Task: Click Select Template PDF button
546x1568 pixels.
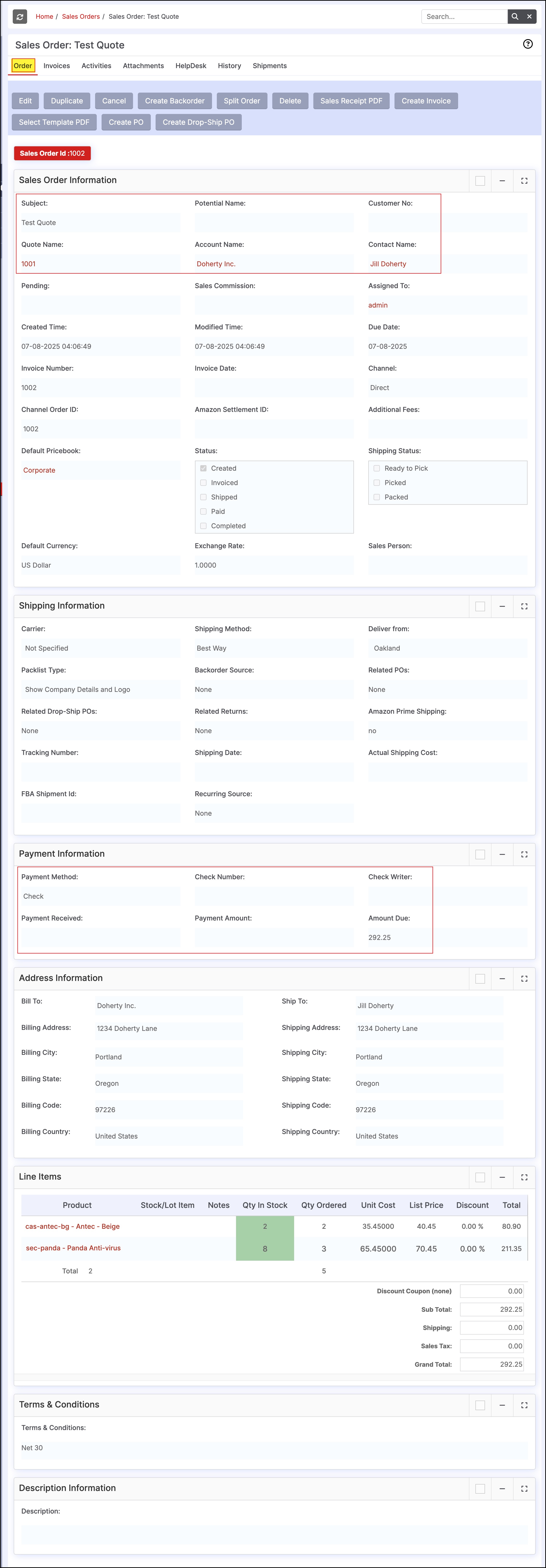Action: click(54, 122)
